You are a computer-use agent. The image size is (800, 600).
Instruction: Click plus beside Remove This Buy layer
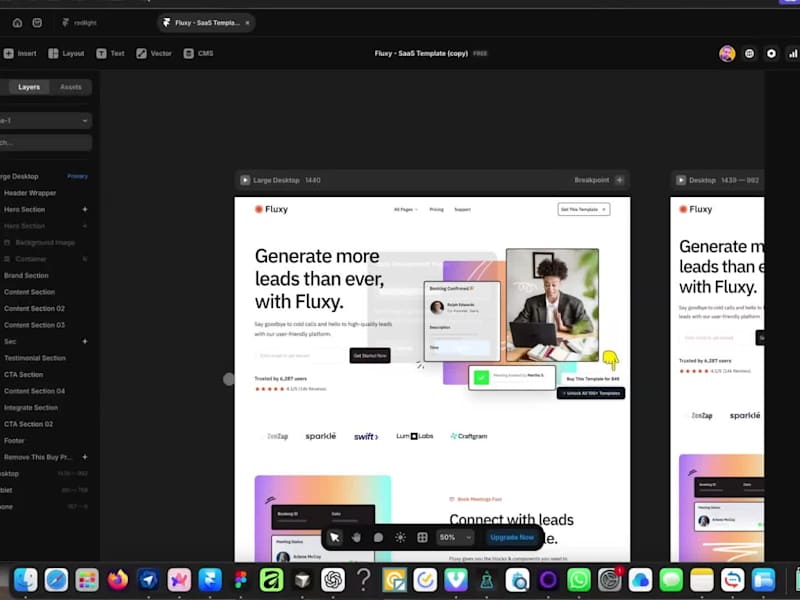(85, 457)
